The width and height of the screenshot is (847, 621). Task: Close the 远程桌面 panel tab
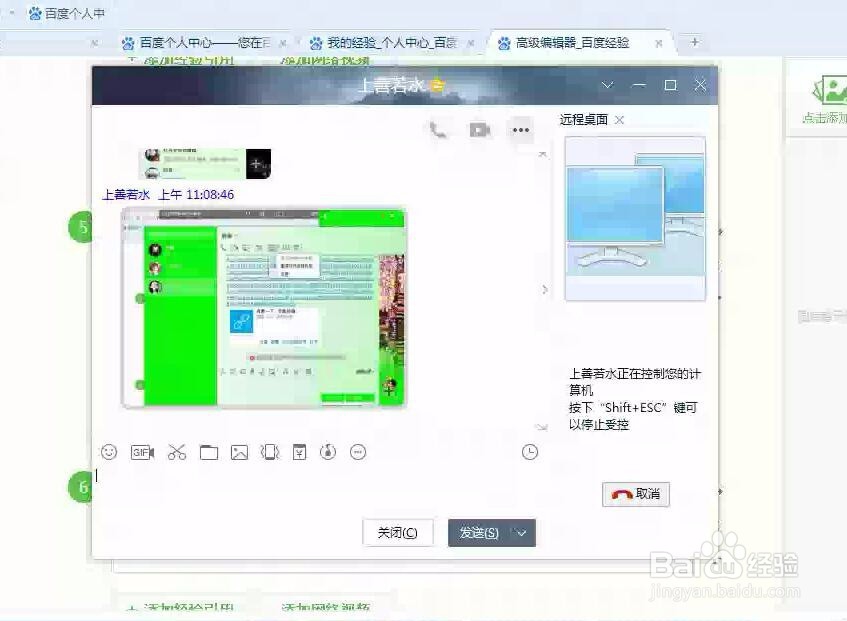[620, 120]
